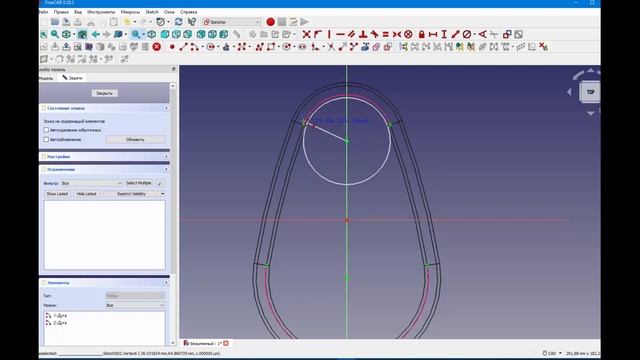Select the polyline creation tool
Screen dimensions: 640x360
[260, 47]
